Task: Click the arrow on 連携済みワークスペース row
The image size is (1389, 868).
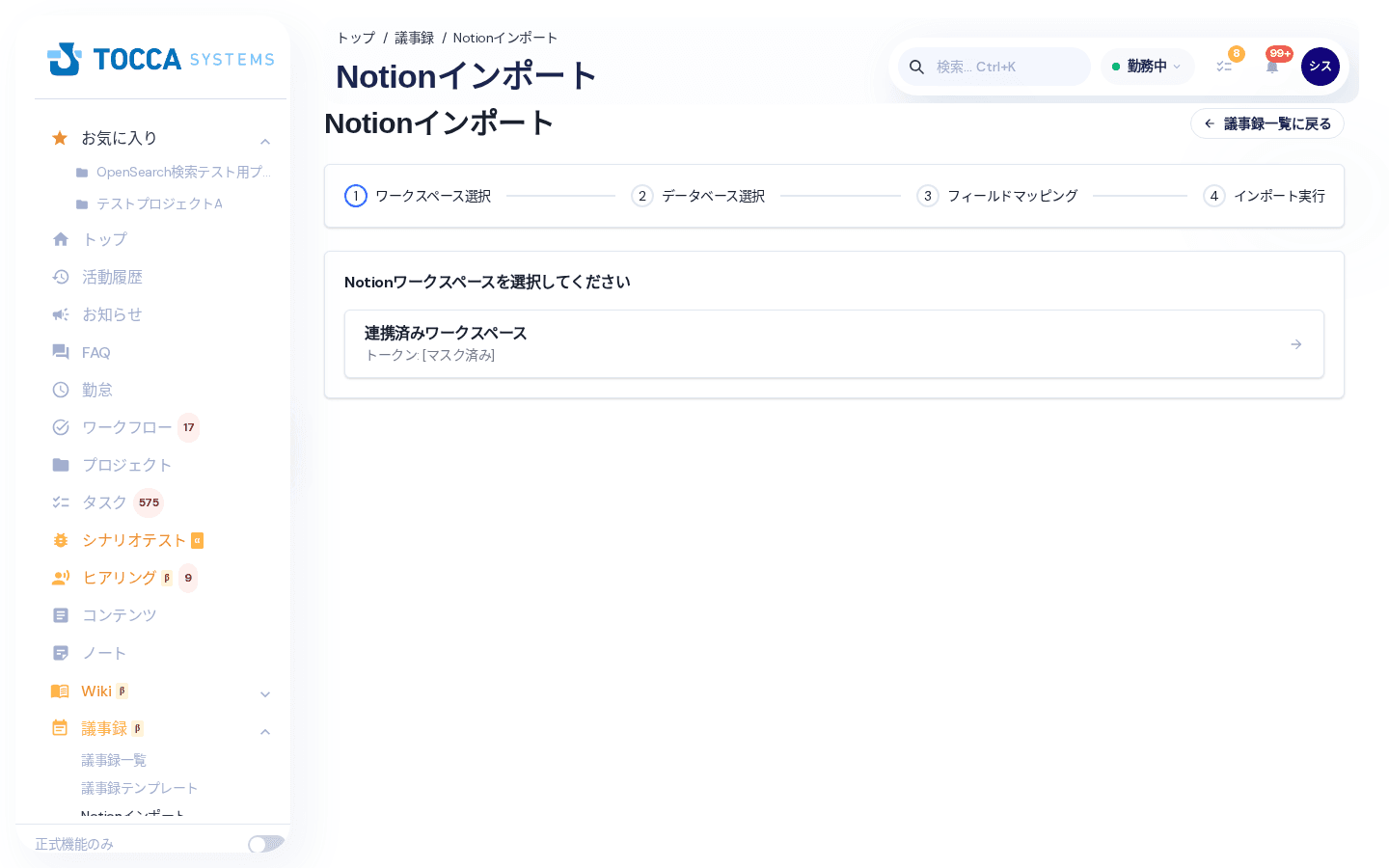Action: (1296, 344)
